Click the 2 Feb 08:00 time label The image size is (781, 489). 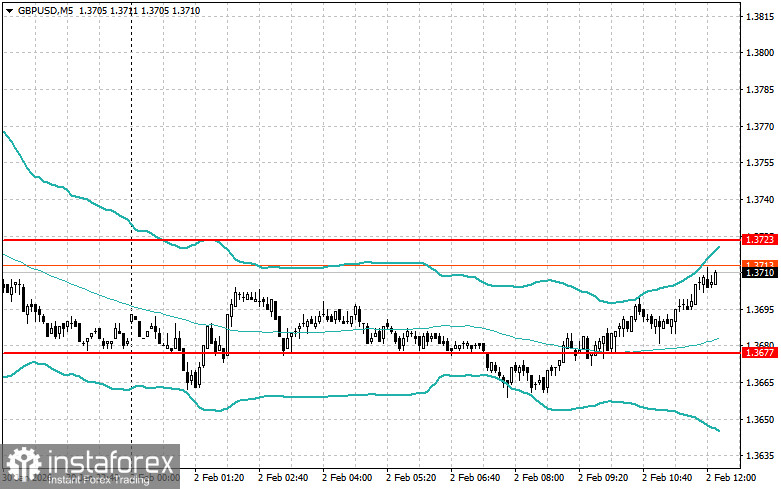coord(539,478)
